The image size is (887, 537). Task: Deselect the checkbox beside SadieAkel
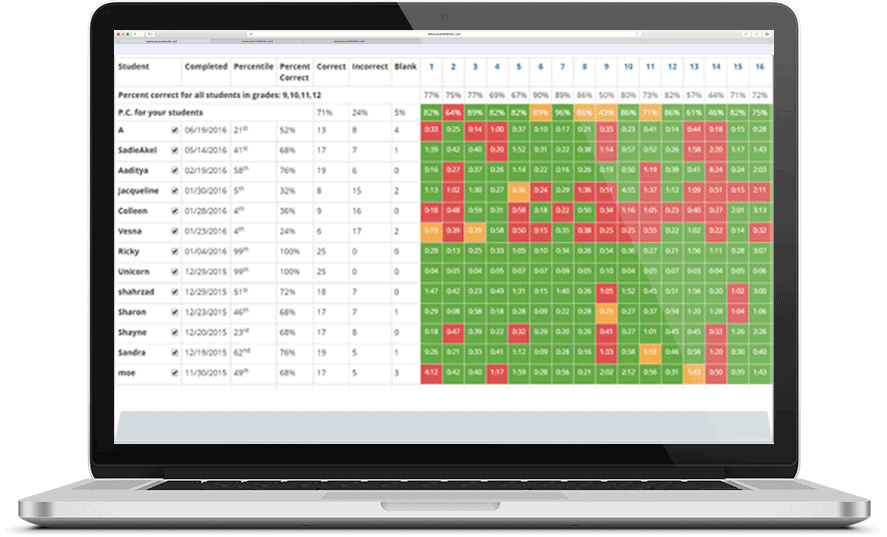[175, 150]
